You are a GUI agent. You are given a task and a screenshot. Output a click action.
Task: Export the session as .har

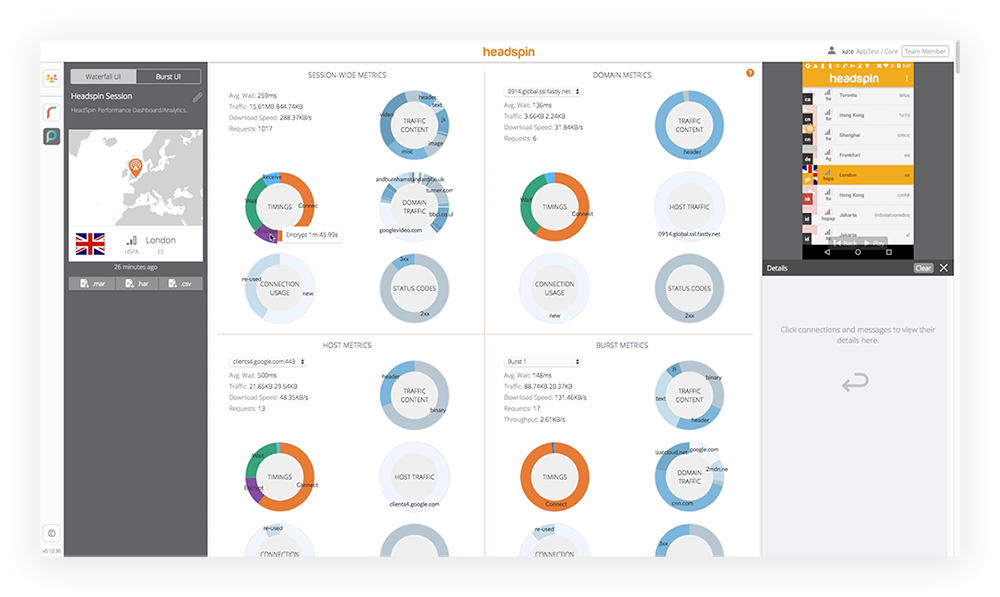137,282
